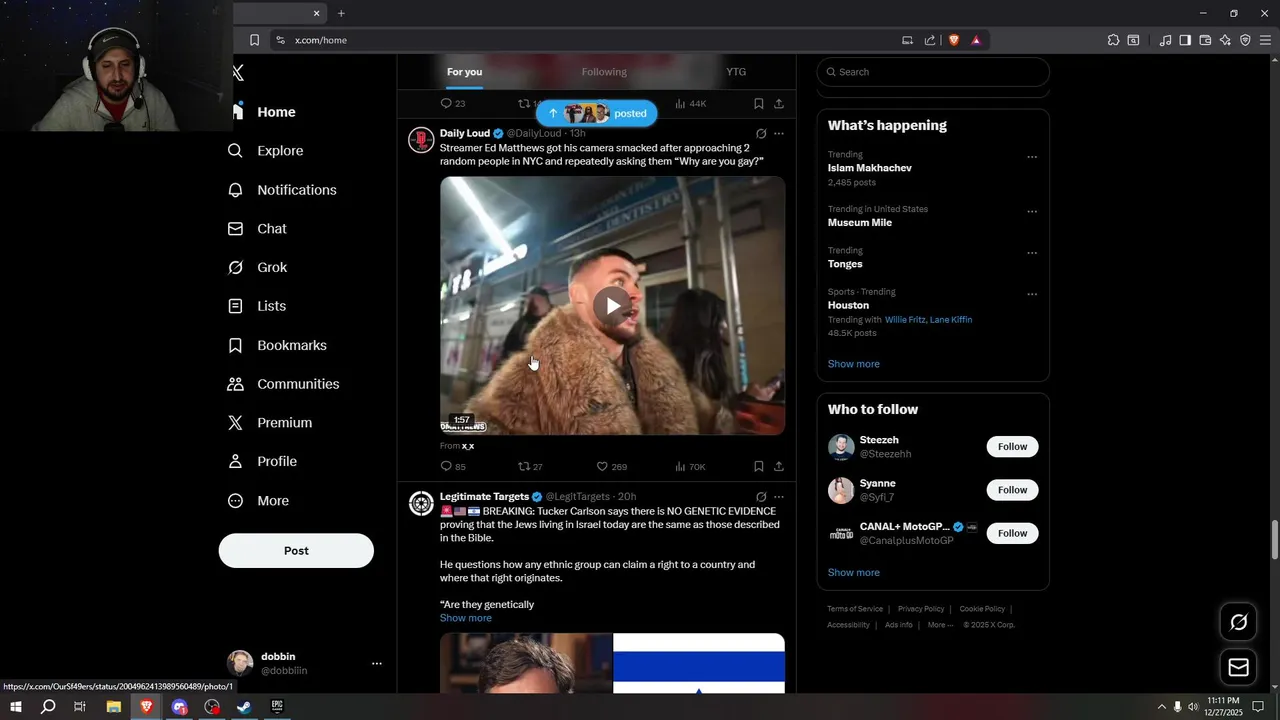Screen dimensions: 1280x720
Task: Like the Daily Loud post
Action: point(612,467)
